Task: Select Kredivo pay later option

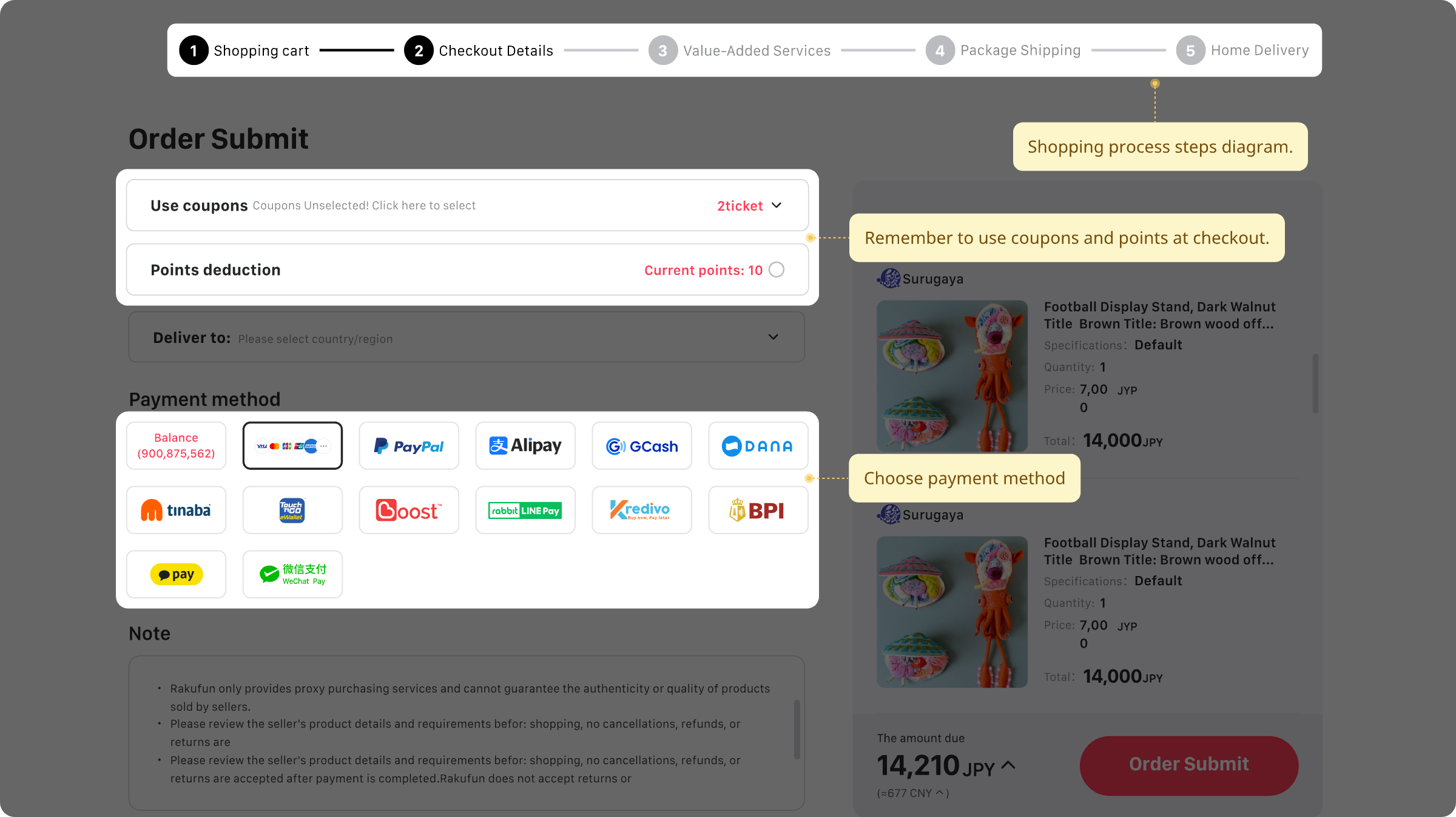Action: click(x=642, y=510)
